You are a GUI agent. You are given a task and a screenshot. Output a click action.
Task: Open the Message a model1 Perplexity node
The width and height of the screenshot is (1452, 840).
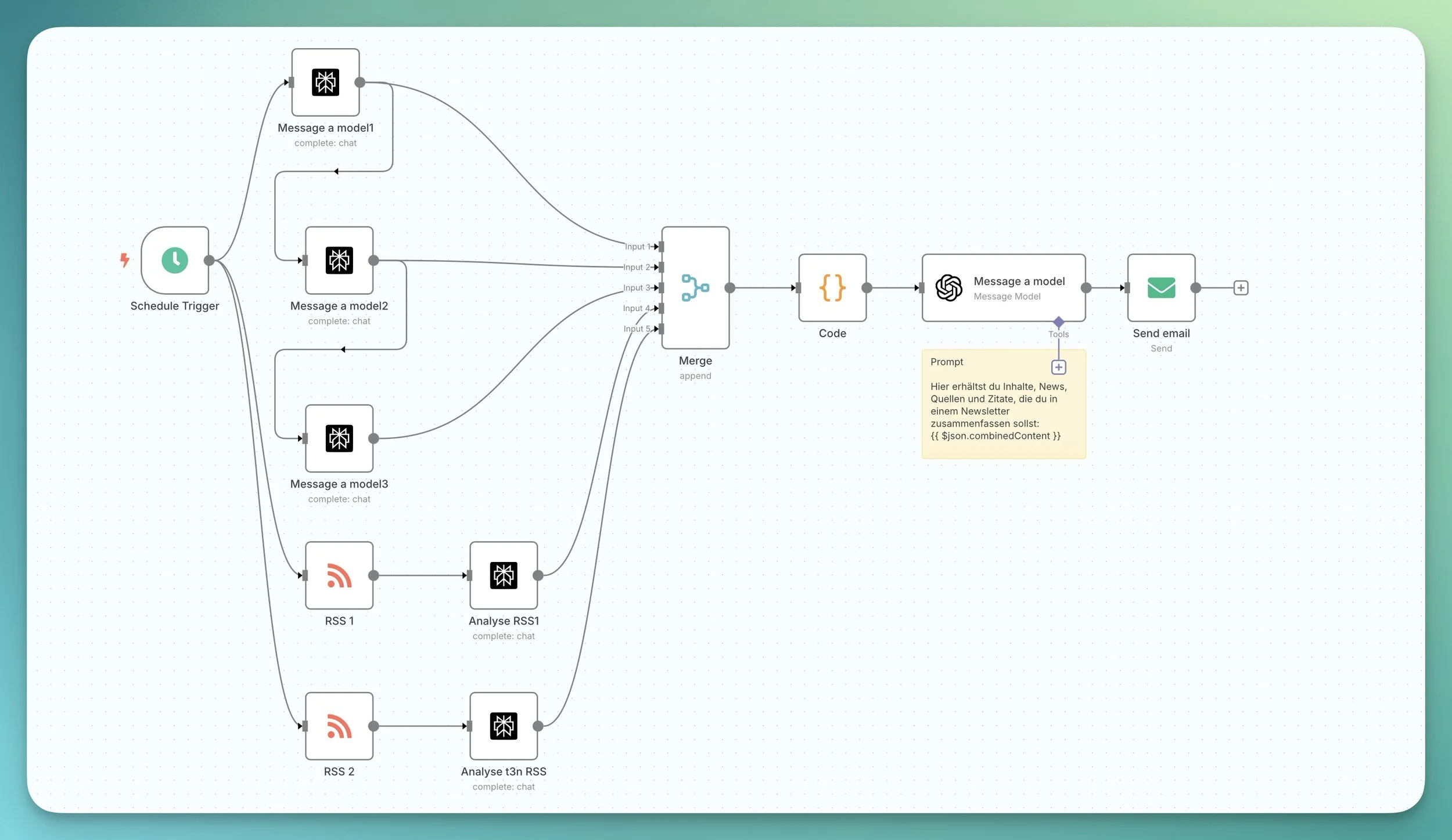tap(325, 82)
